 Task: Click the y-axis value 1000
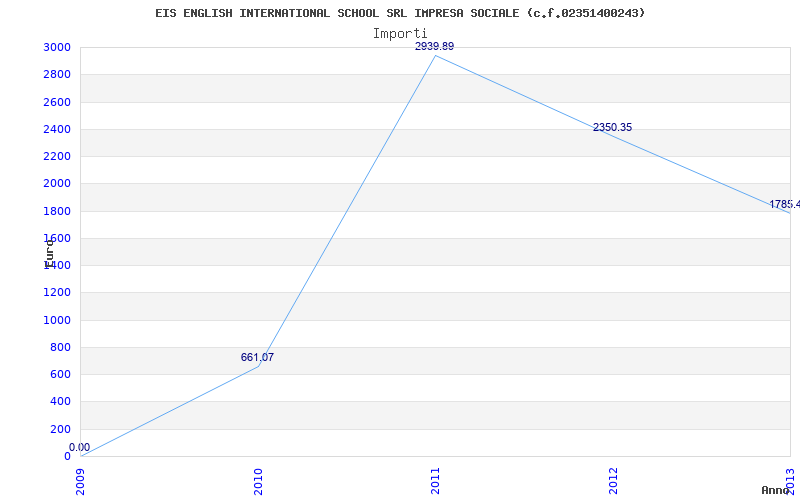point(58,320)
